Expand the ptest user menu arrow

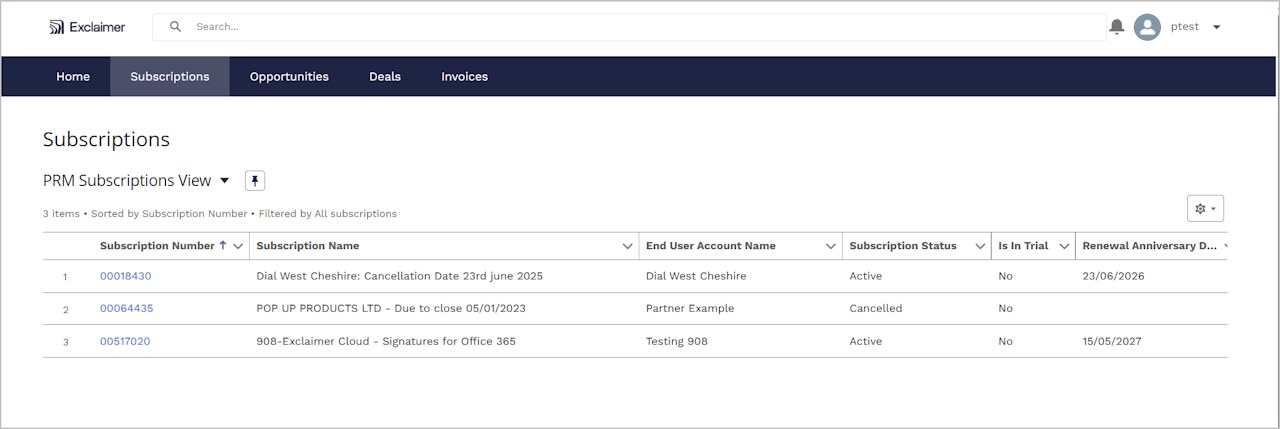1217,27
